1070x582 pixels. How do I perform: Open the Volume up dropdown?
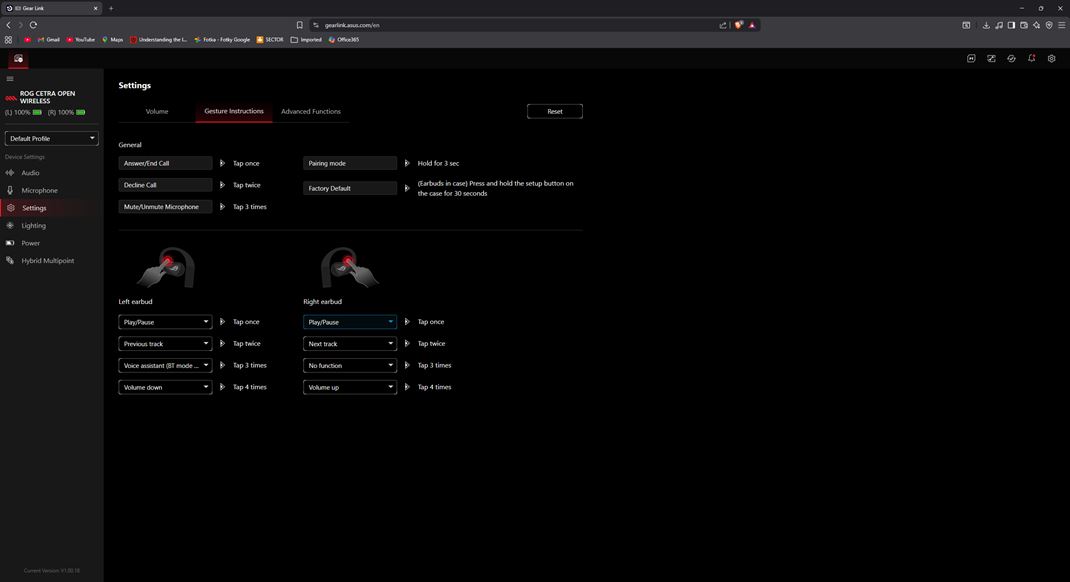pos(350,388)
